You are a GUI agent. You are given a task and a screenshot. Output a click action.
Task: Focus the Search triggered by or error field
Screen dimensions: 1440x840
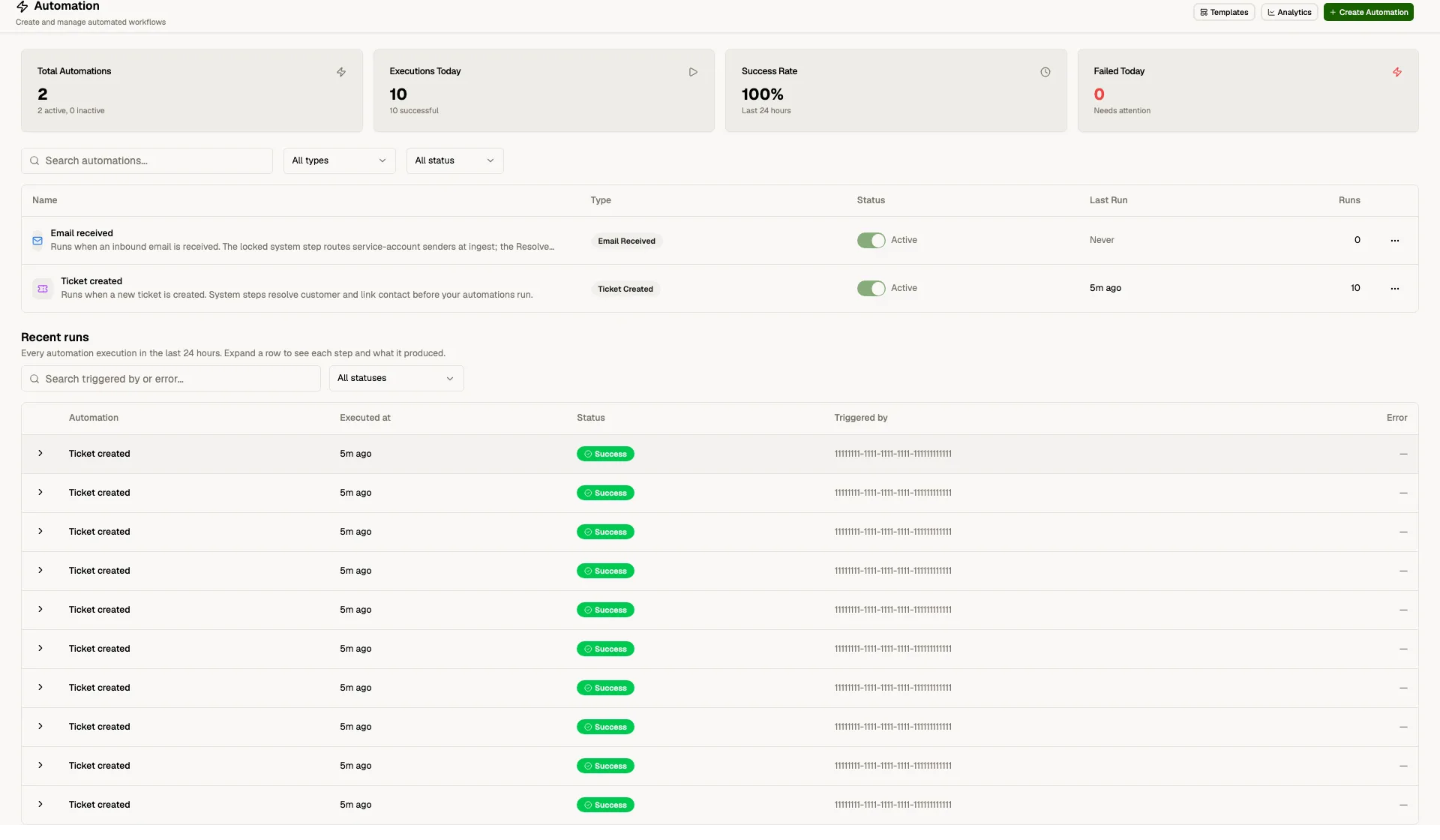[171, 379]
